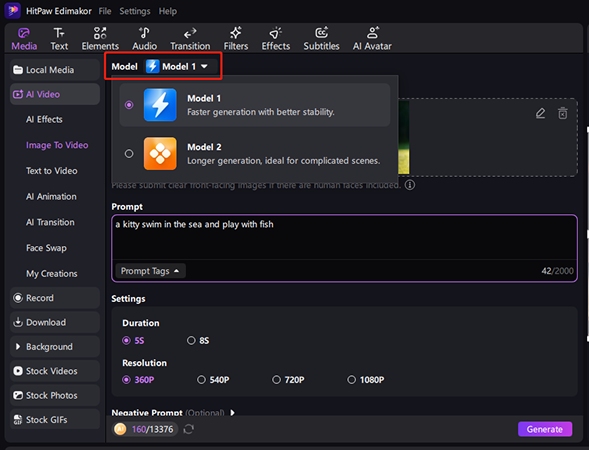This screenshot has width=589, height=450.
Task: Click inside the Prompt text box
Action: click(344, 237)
